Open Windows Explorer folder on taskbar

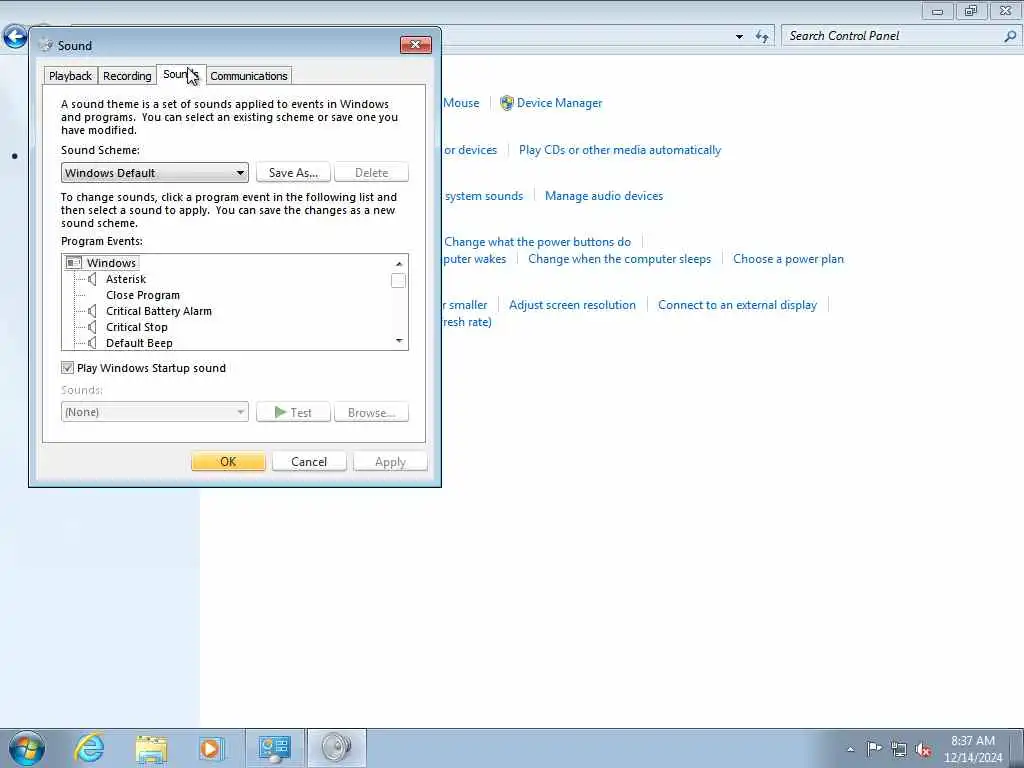pyautogui.click(x=152, y=748)
